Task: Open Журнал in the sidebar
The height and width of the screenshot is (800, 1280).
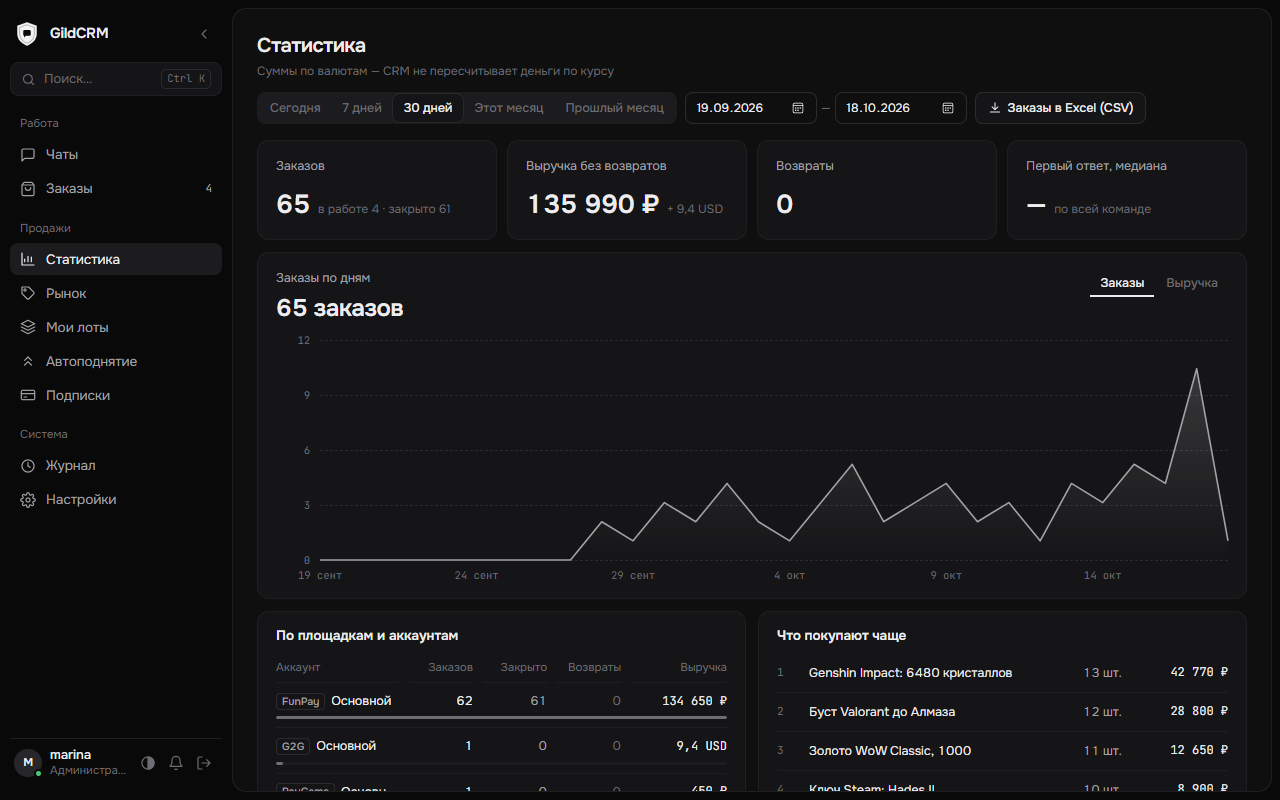Action: (x=116, y=466)
